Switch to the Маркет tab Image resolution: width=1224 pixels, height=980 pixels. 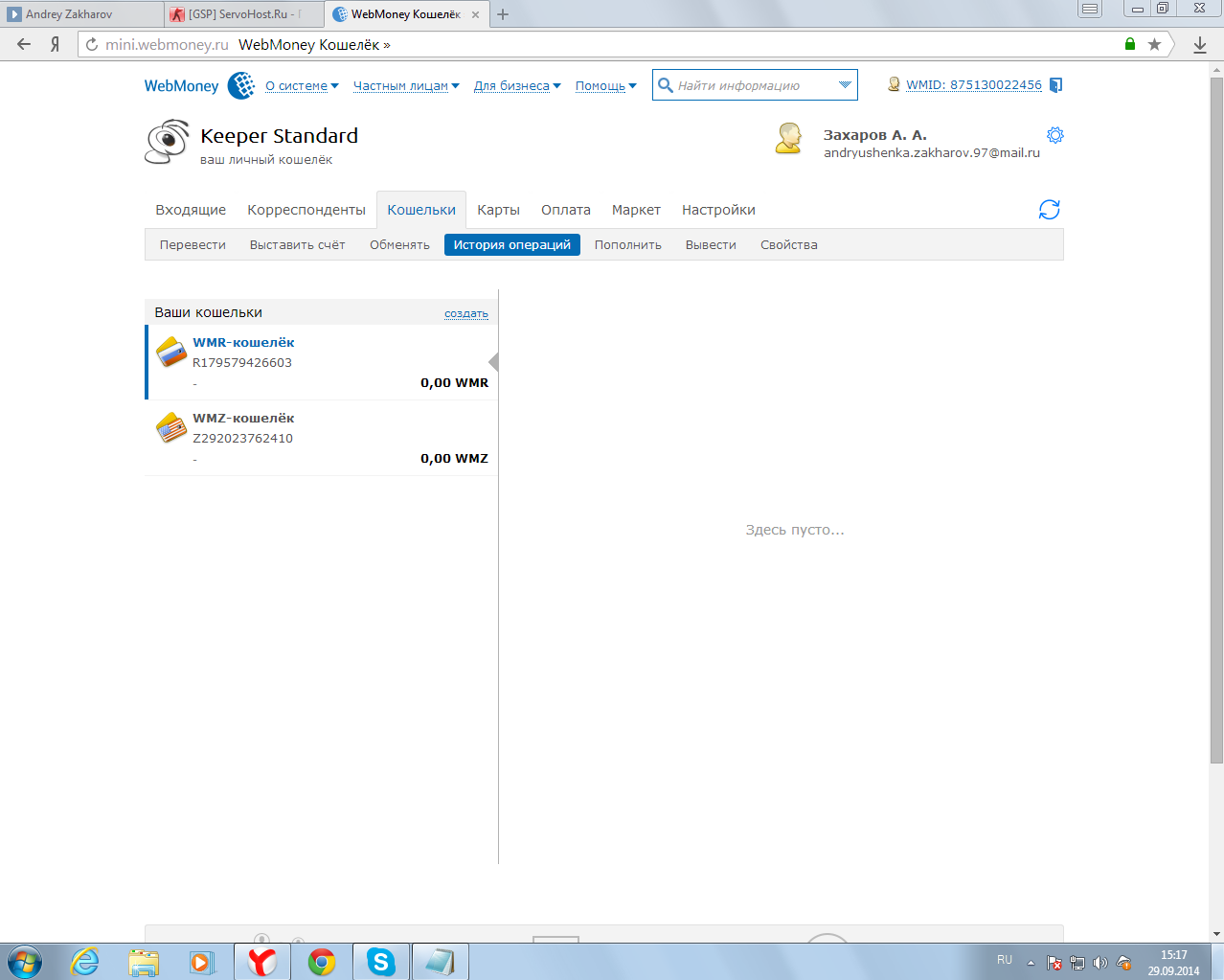(x=636, y=210)
